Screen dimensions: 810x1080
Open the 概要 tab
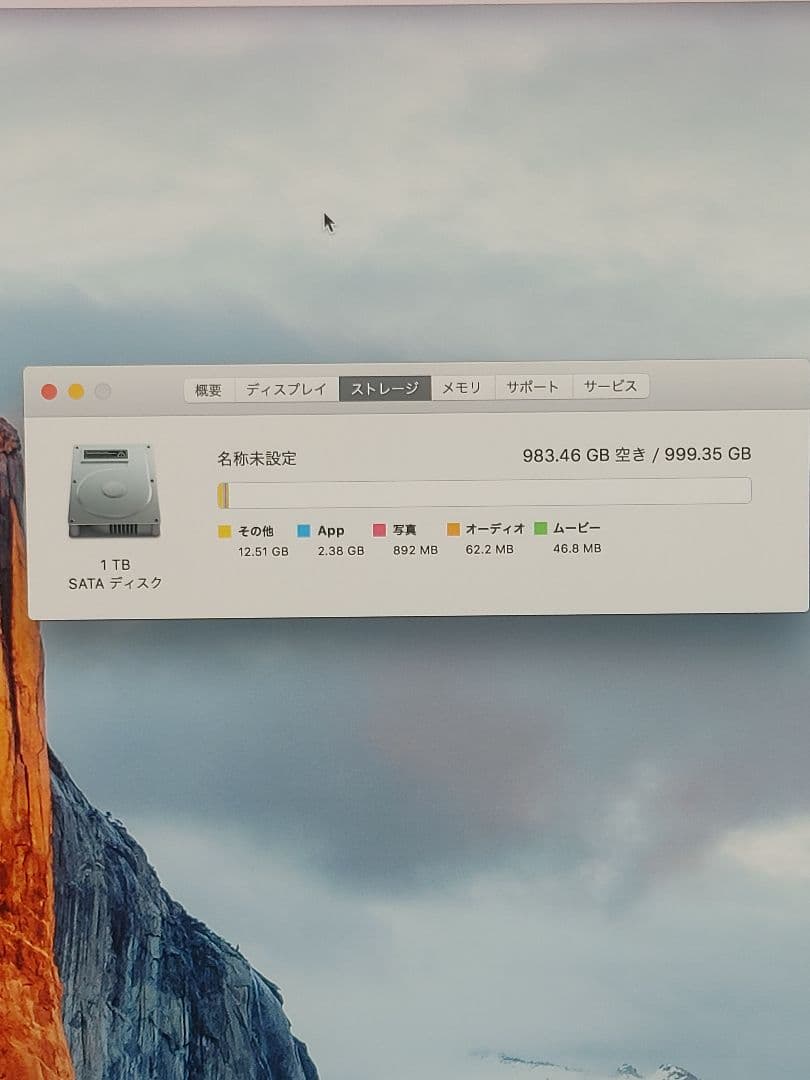point(207,388)
